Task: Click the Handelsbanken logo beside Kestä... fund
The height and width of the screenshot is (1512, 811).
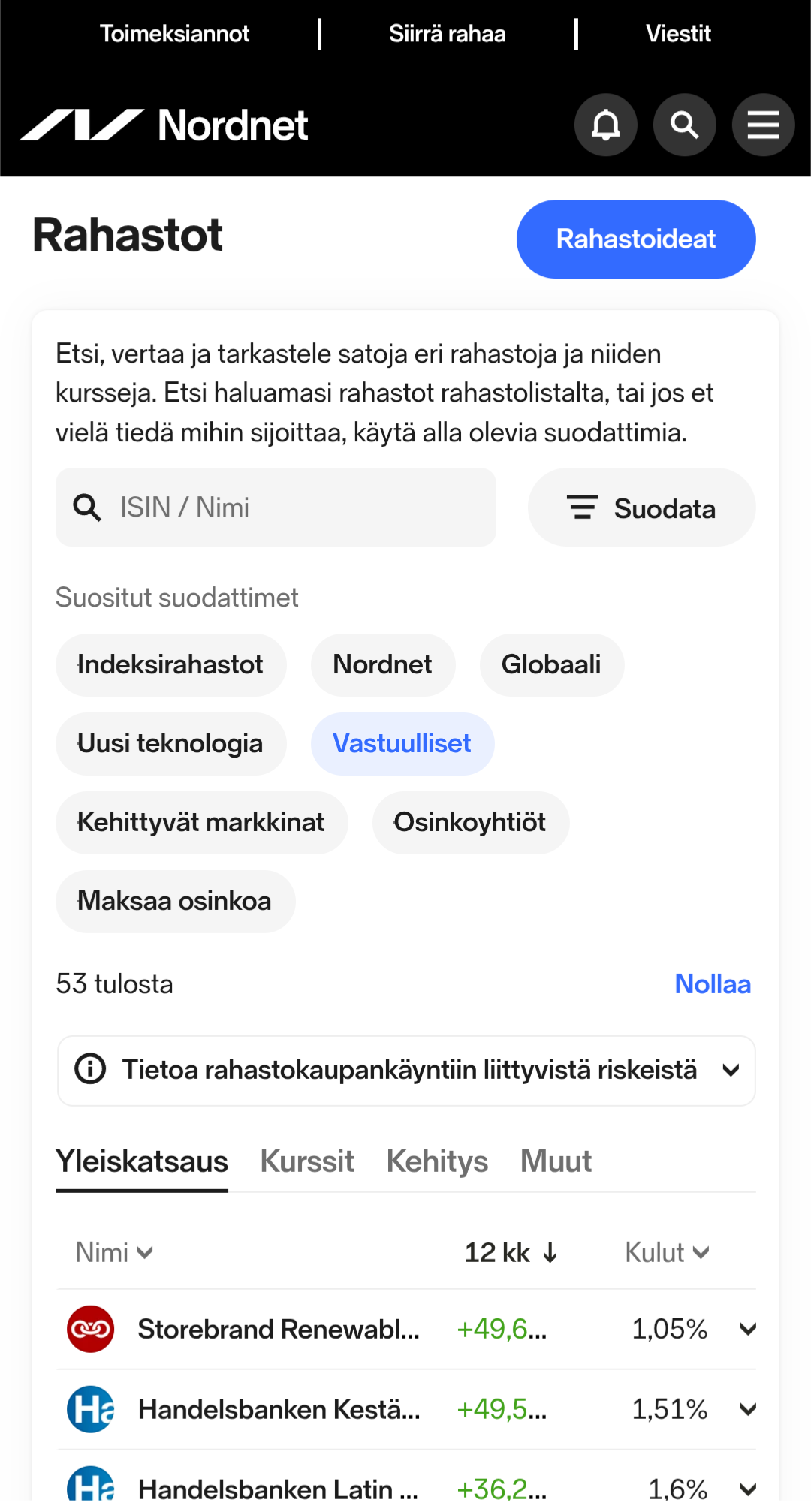Action: click(90, 1409)
